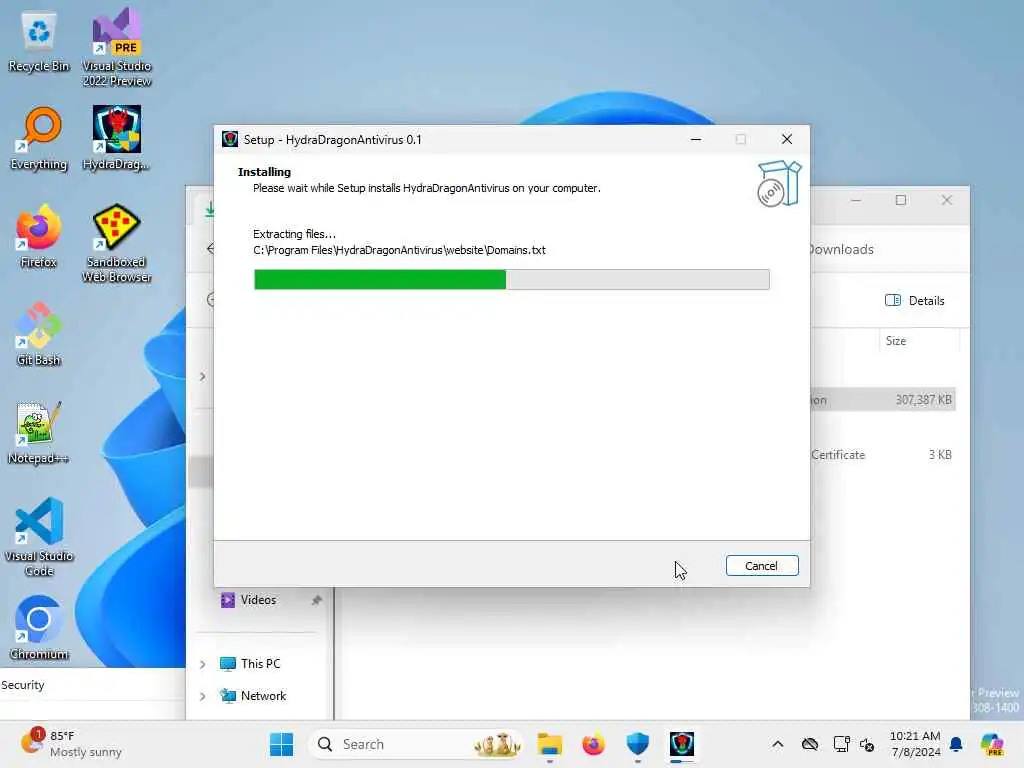Select the Certificate file 3 KB row

pos(883,455)
